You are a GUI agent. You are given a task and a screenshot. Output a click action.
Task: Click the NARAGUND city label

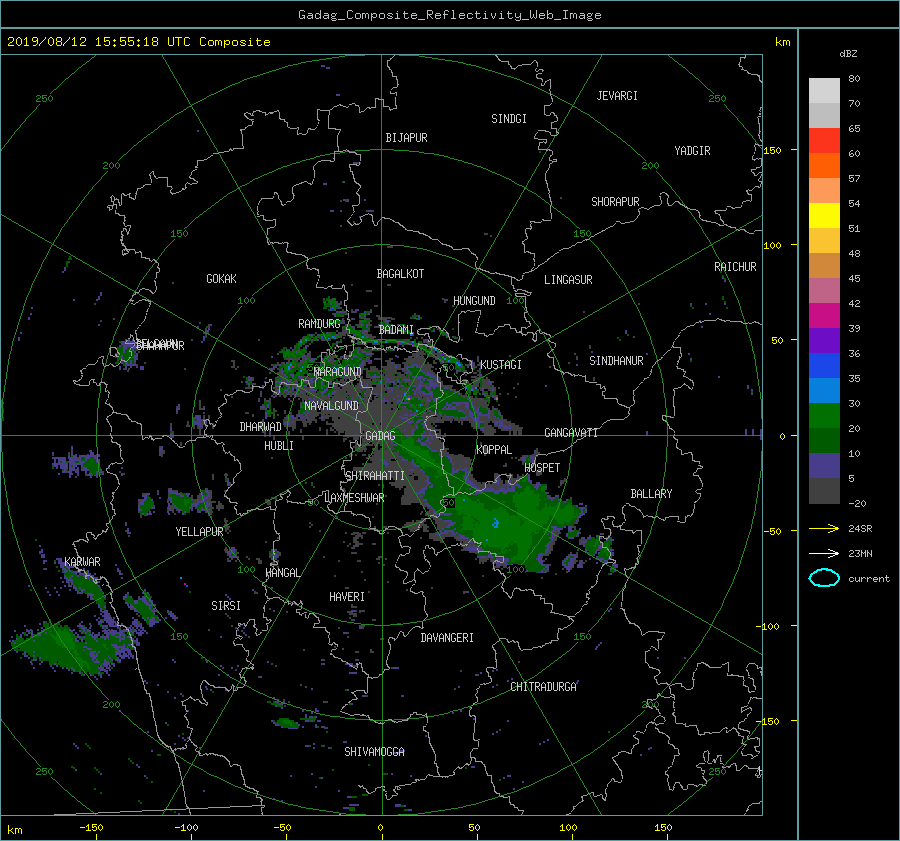point(338,372)
